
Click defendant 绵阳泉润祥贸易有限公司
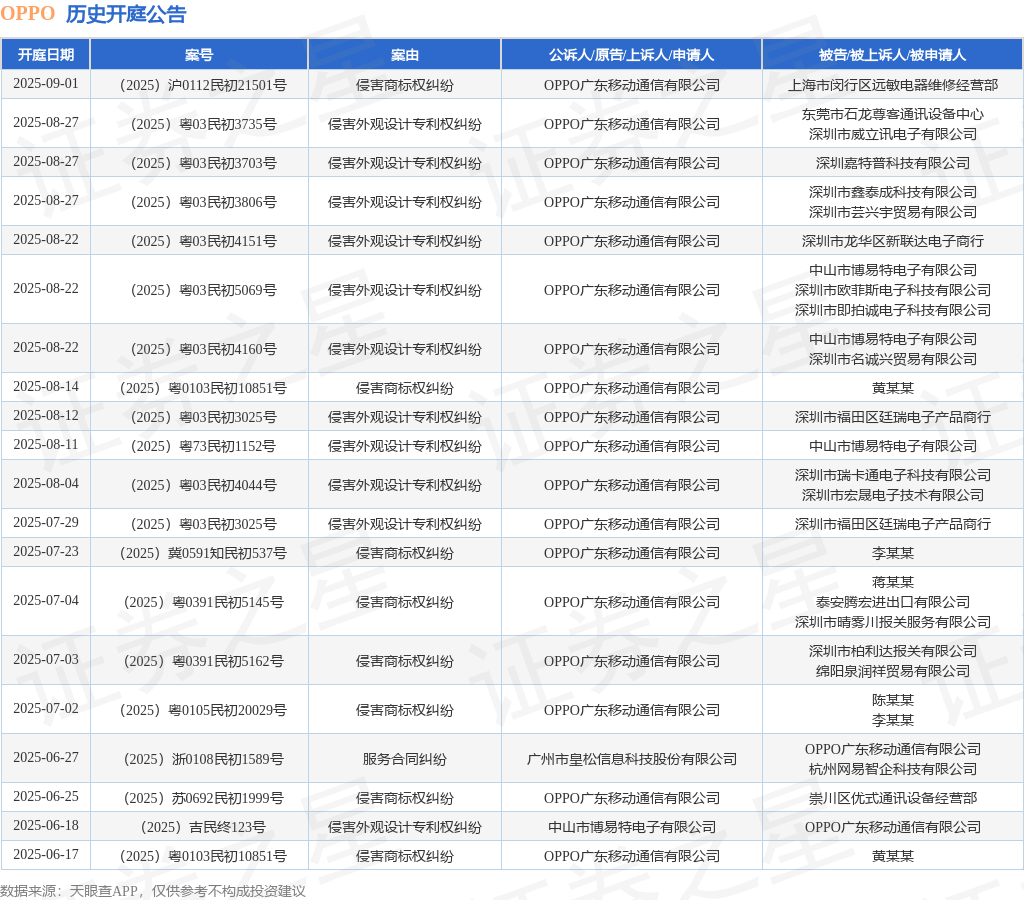tap(893, 671)
